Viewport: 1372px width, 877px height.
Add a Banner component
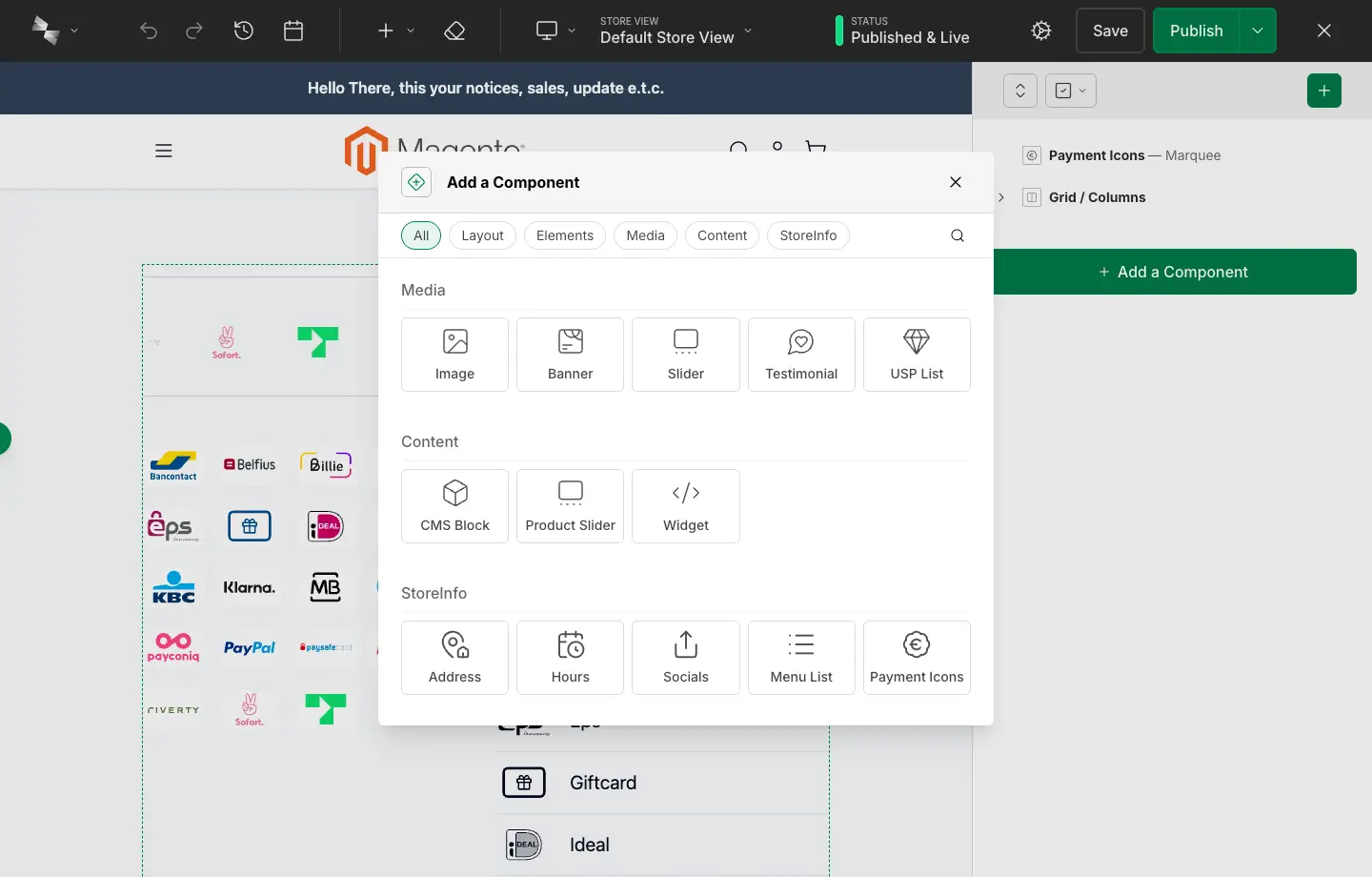[570, 354]
